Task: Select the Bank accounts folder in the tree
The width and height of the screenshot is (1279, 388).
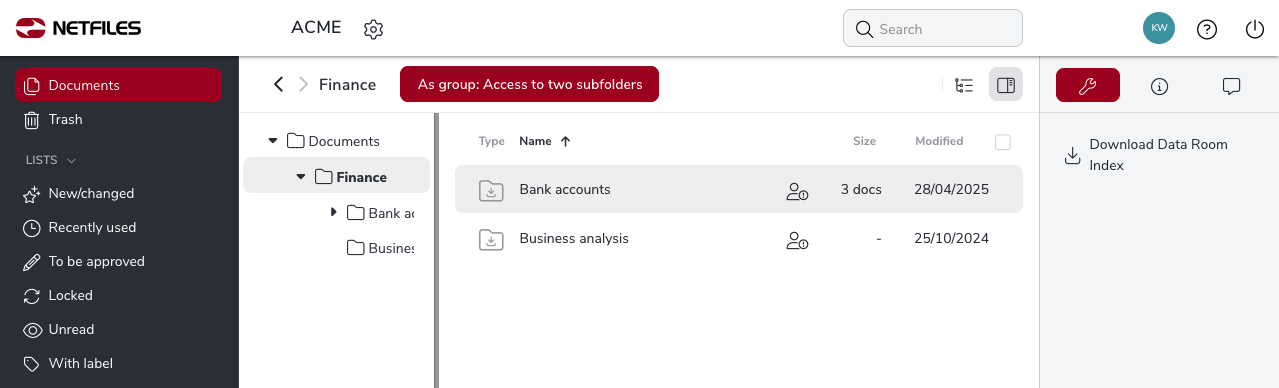Action: tap(380, 213)
